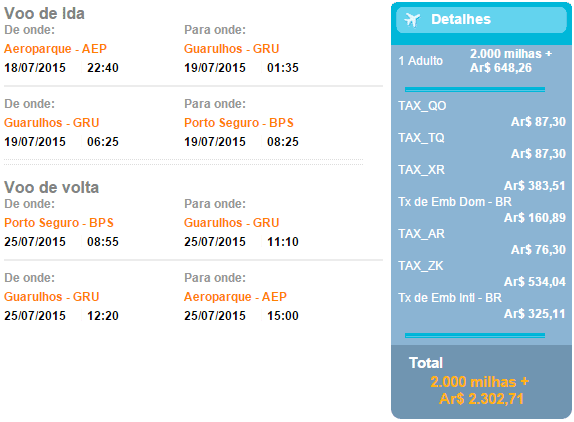The height and width of the screenshot is (422, 574).
Task: Click Guarulhos - GRU arrival at 01:35
Action: click(231, 49)
